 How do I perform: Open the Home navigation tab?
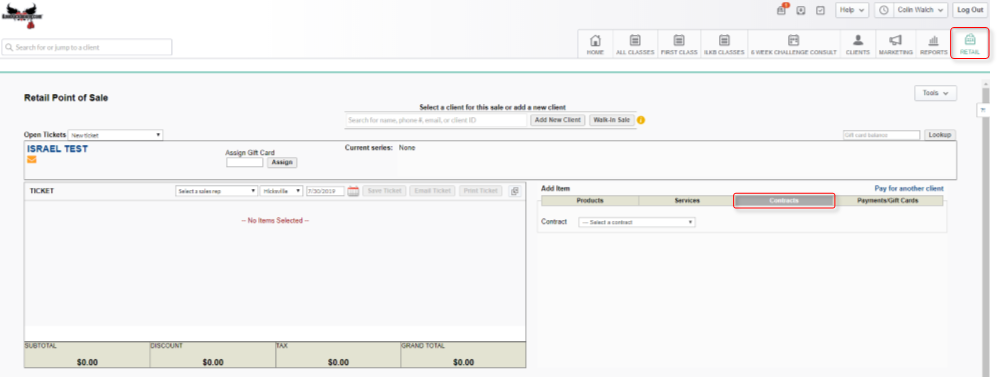pos(595,45)
